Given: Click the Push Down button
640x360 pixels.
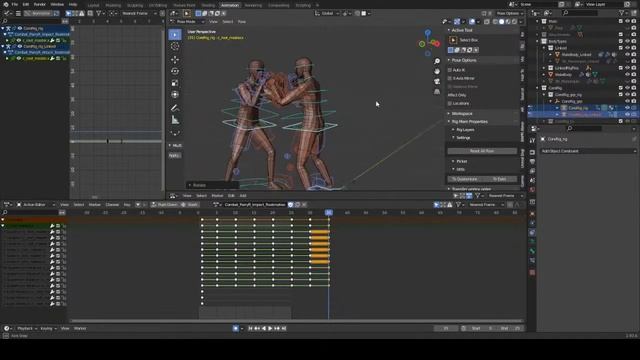Looking at the screenshot, I should [x=165, y=204].
